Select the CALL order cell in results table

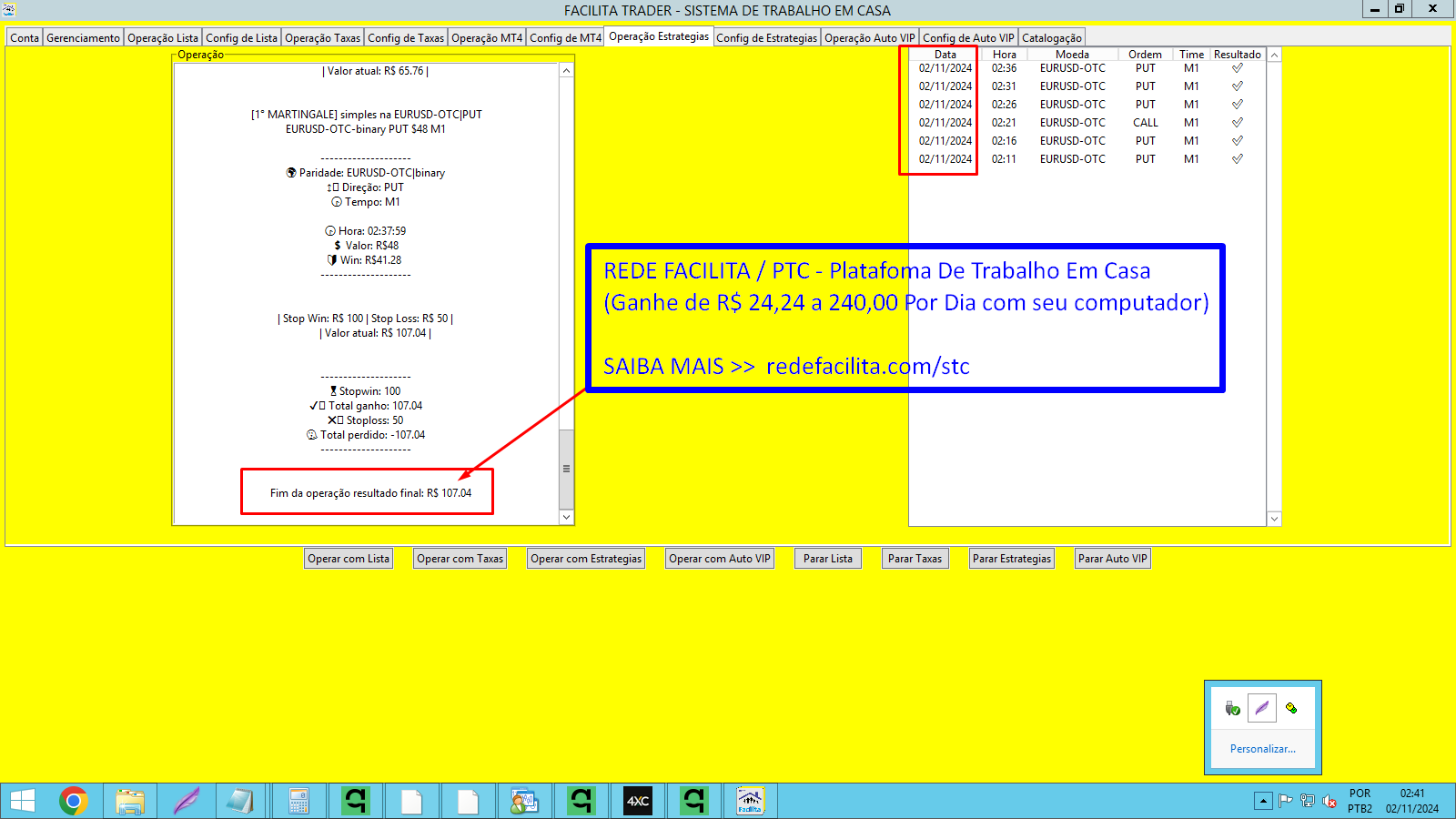(1146, 123)
